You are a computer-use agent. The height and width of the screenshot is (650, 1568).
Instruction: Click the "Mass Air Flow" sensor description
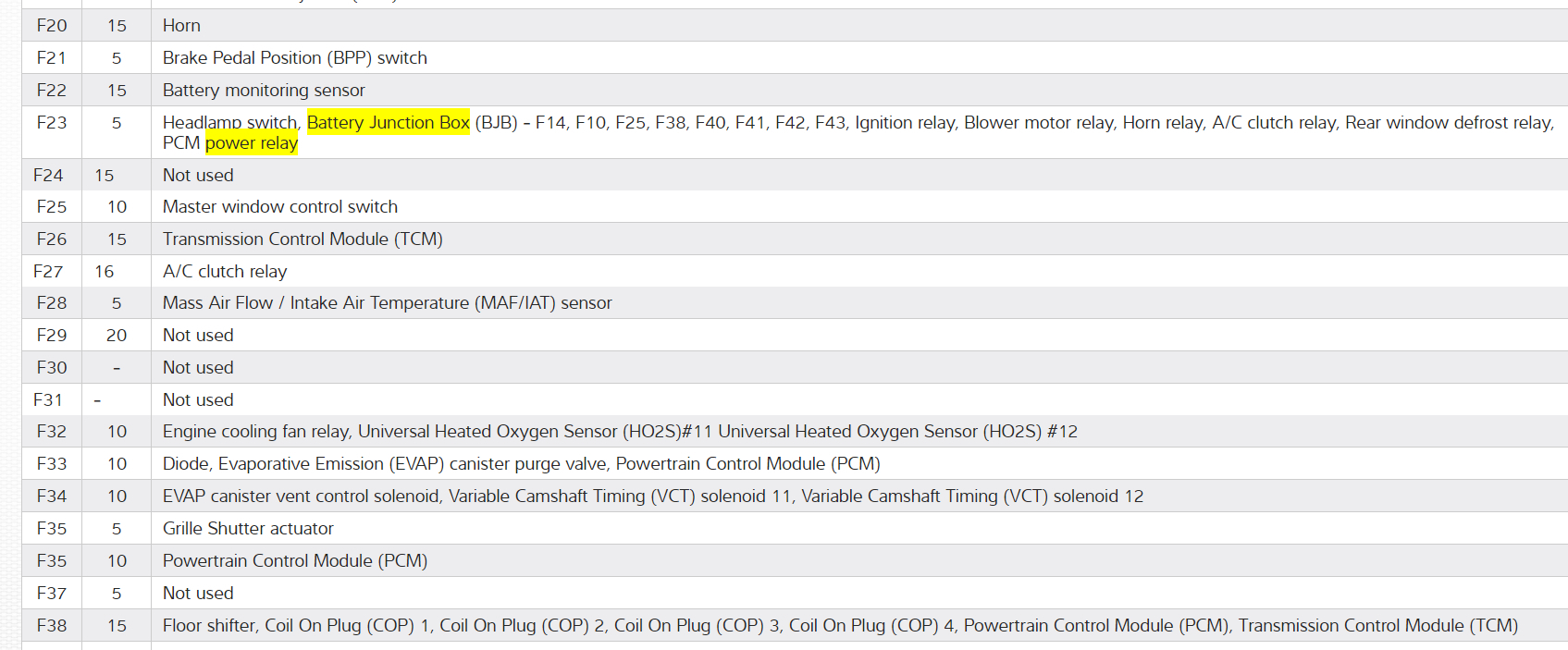(x=218, y=303)
